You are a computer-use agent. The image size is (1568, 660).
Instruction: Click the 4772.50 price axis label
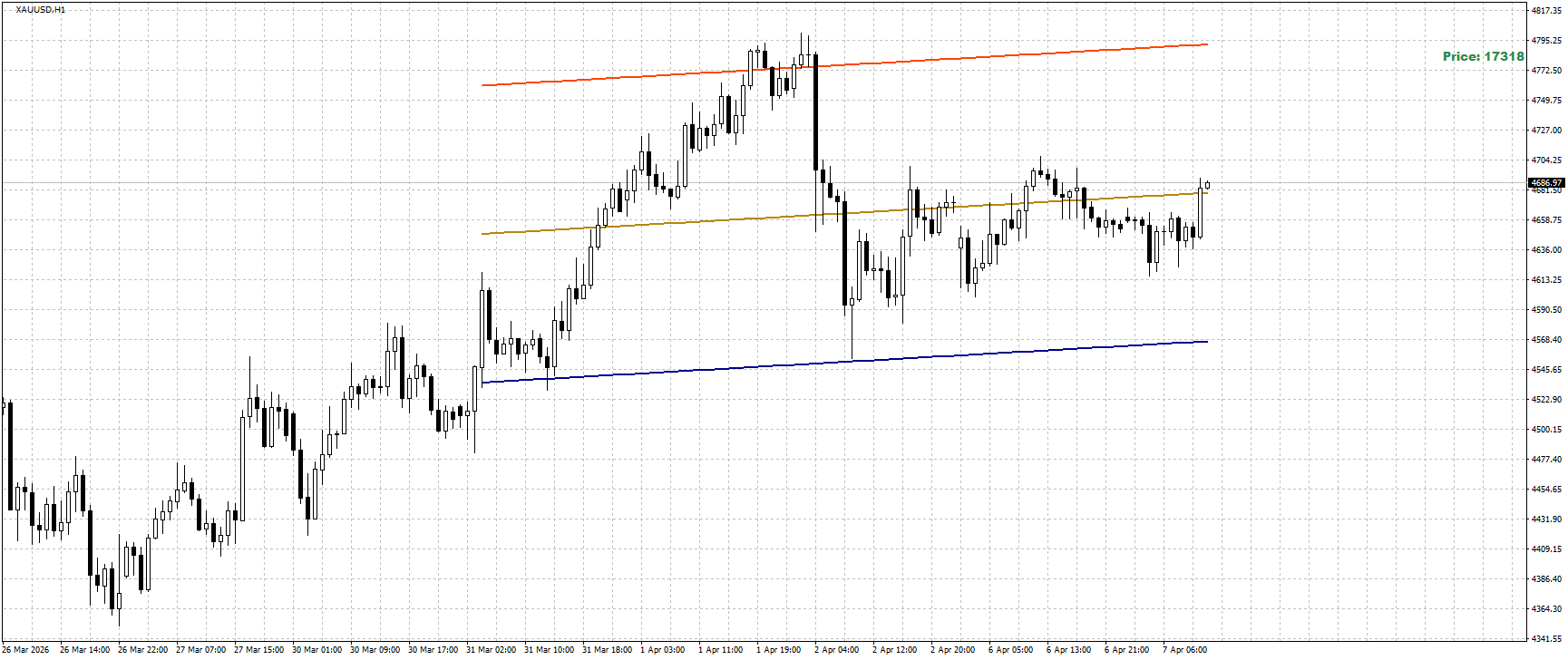[1546, 71]
